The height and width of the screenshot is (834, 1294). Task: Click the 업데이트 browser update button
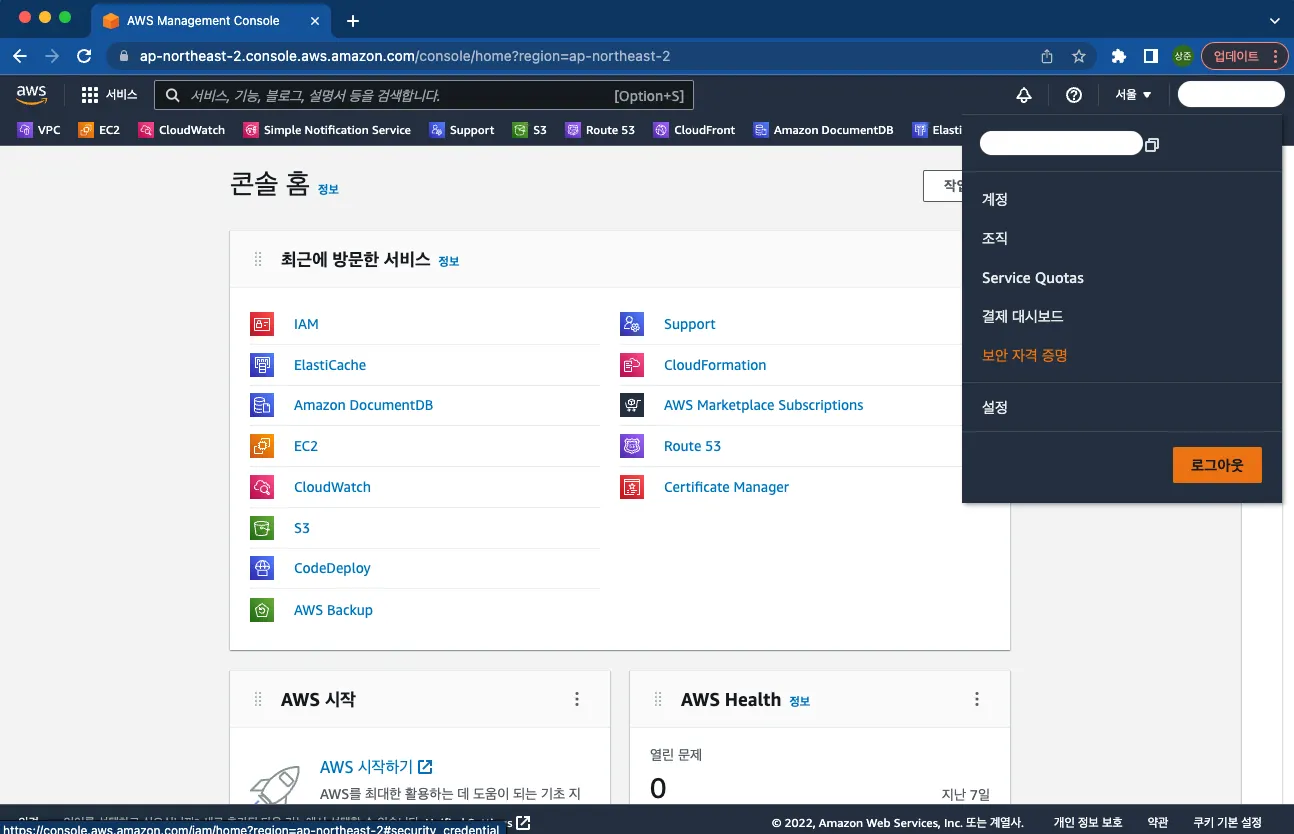pyautogui.click(x=1245, y=56)
